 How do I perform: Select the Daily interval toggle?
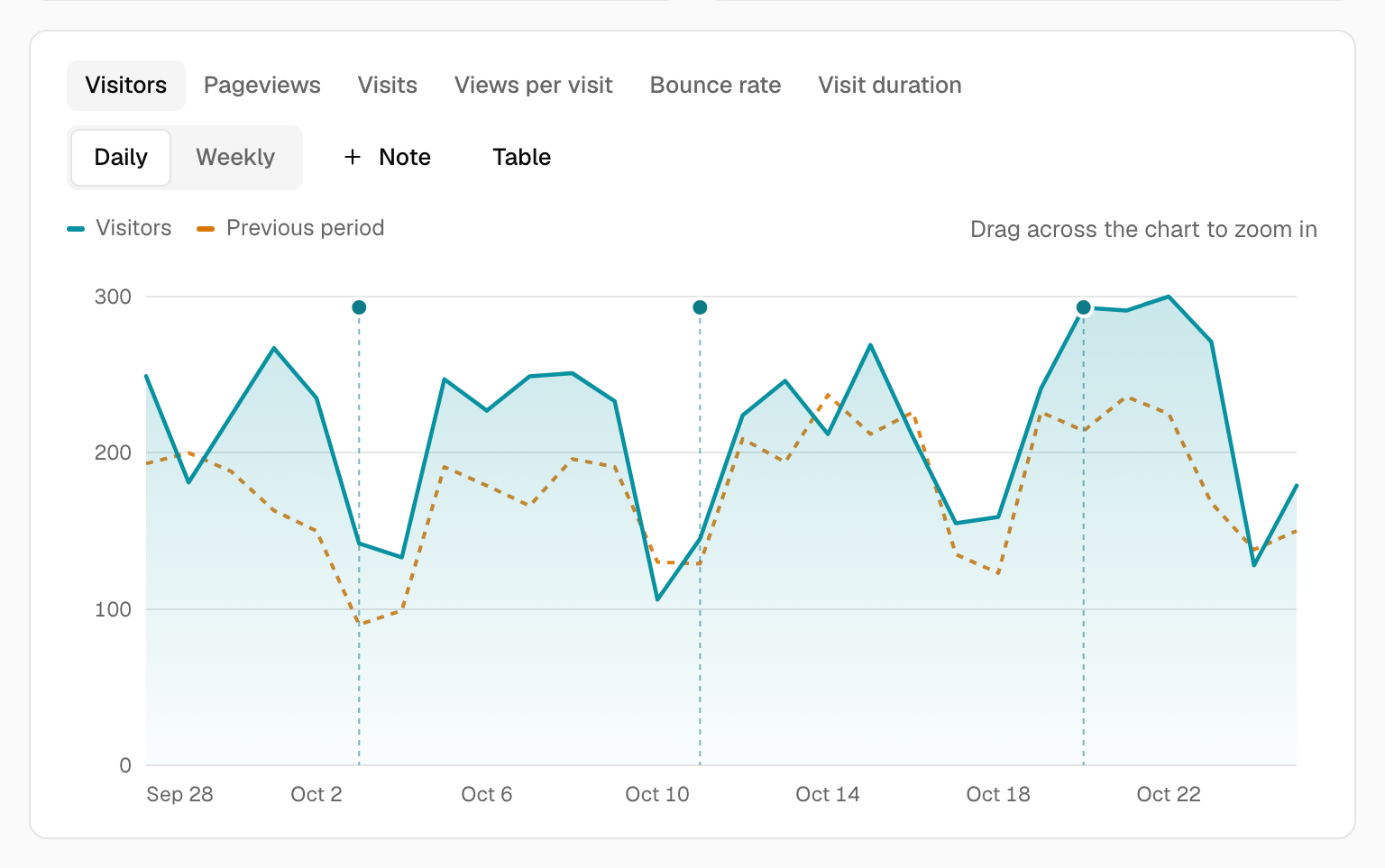click(x=121, y=158)
